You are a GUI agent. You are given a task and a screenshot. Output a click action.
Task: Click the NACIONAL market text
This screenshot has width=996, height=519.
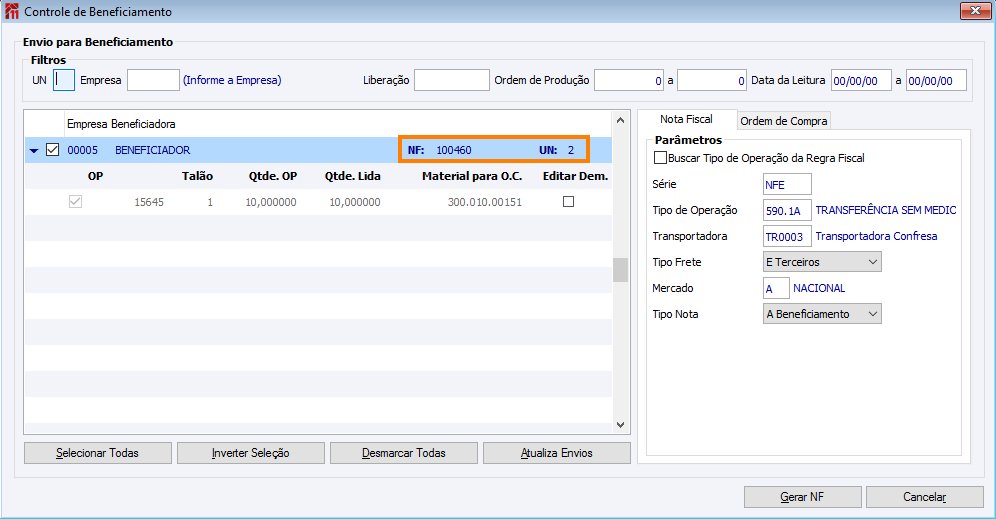click(x=819, y=288)
